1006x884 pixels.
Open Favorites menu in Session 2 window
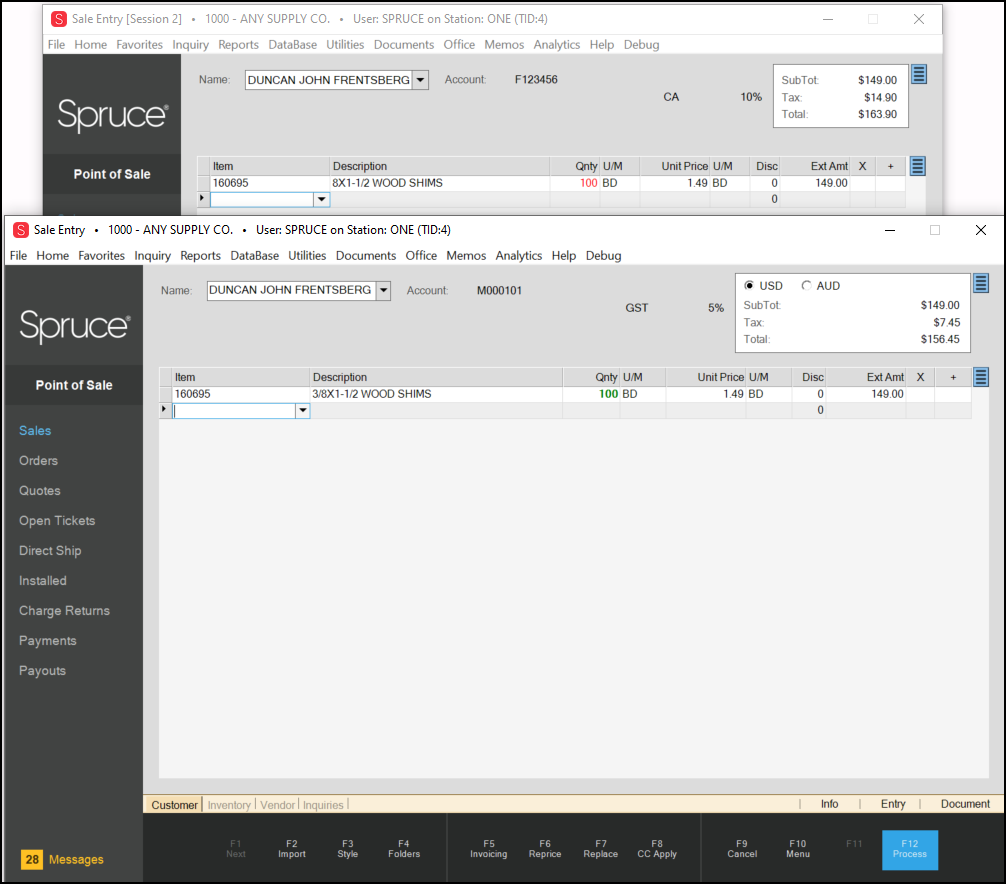click(139, 44)
